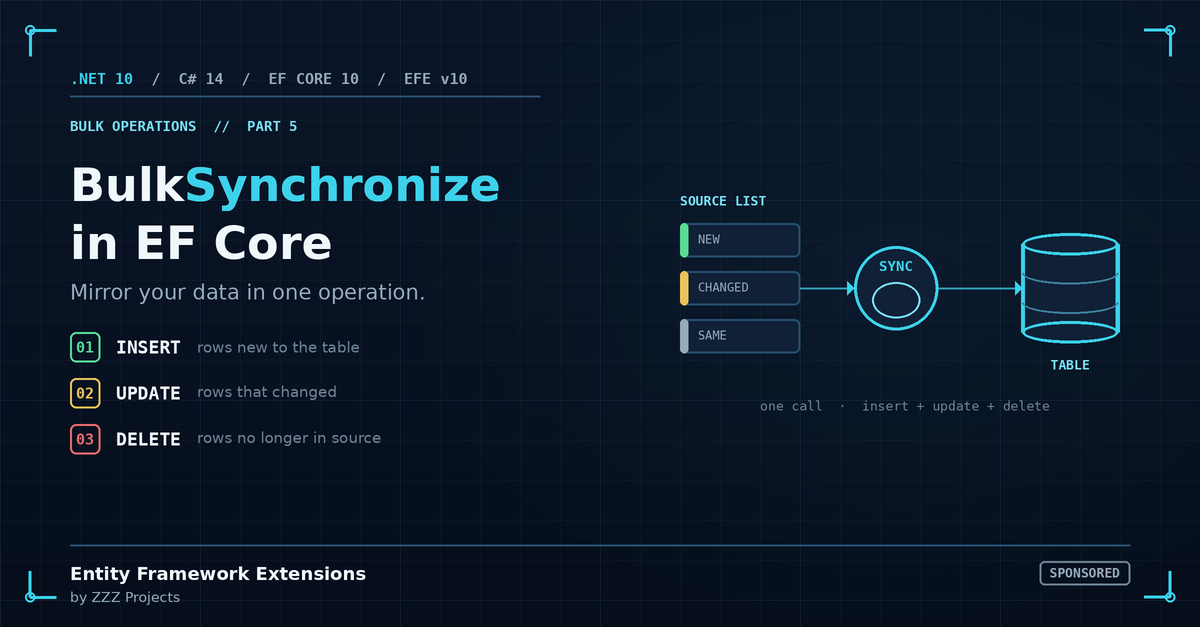The width and height of the screenshot is (1200, 627).
Task: Click the SPONSORED badge
Action: 1085,573
